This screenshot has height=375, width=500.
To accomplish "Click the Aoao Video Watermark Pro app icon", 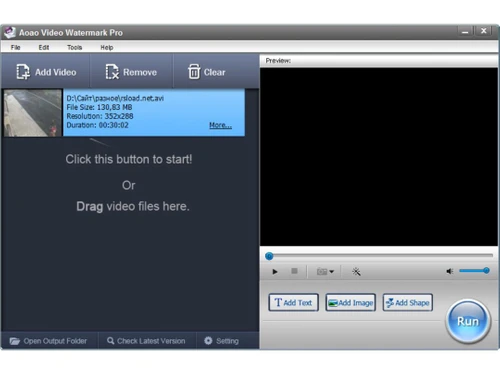I will click(10, 33).
